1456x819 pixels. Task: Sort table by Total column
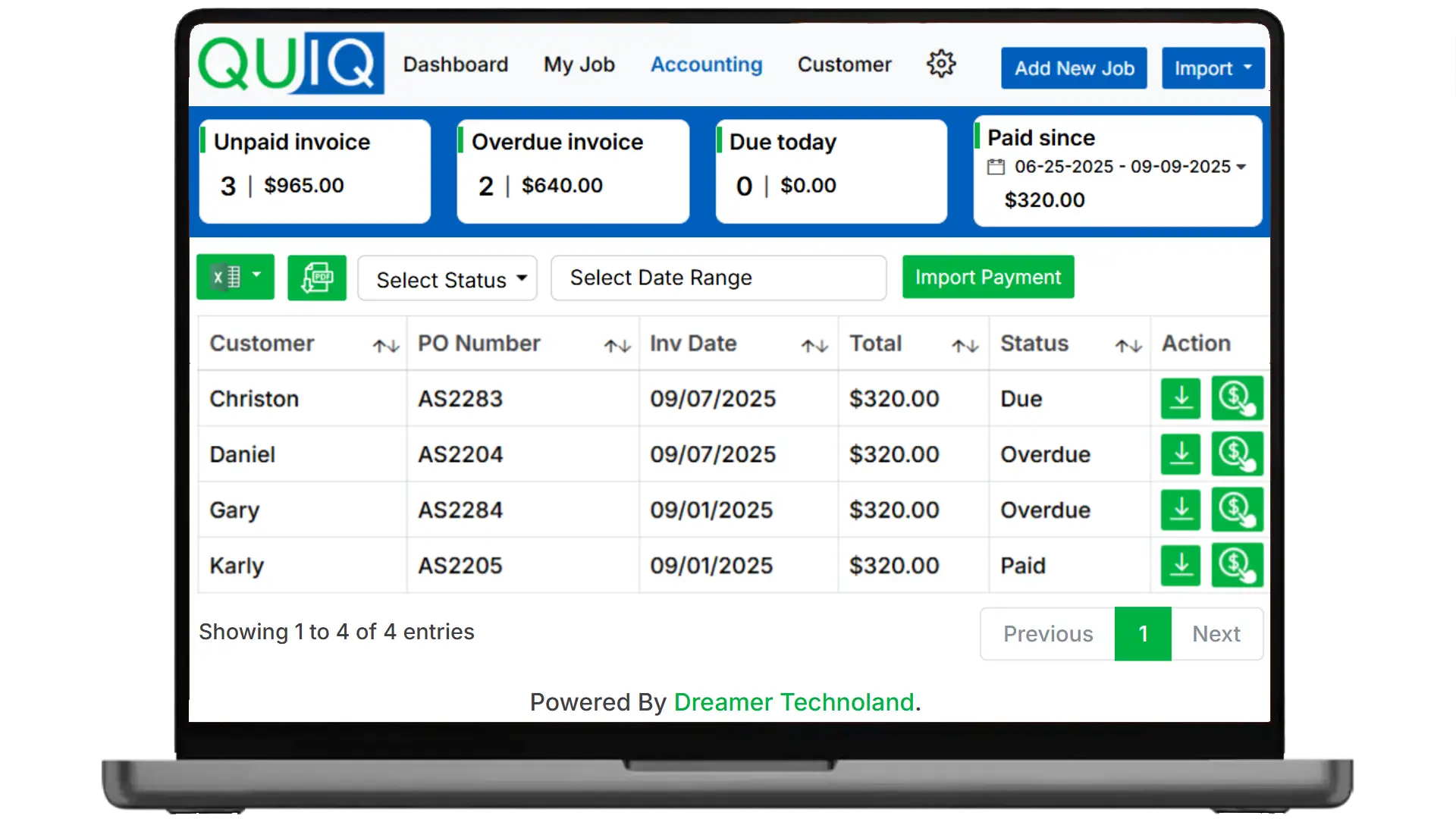(965, 347)
